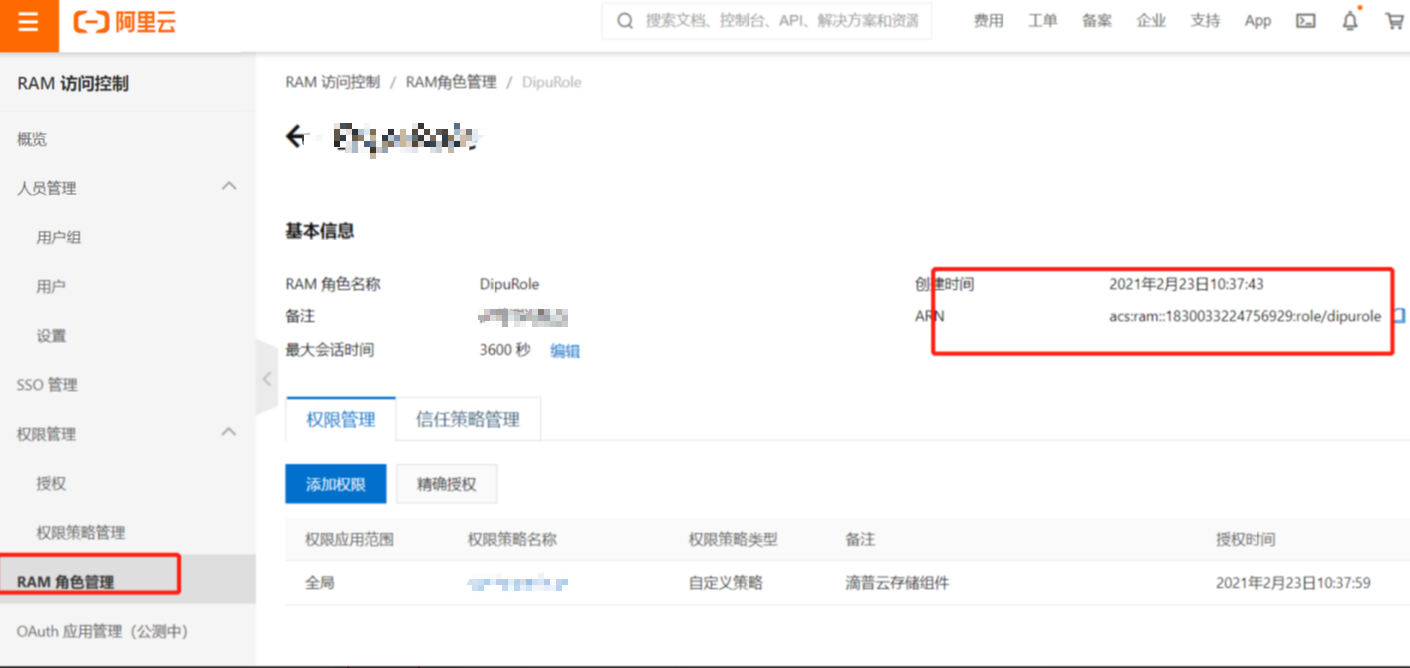
Task: Click the 精确授权 button
Action: point(447,484)
